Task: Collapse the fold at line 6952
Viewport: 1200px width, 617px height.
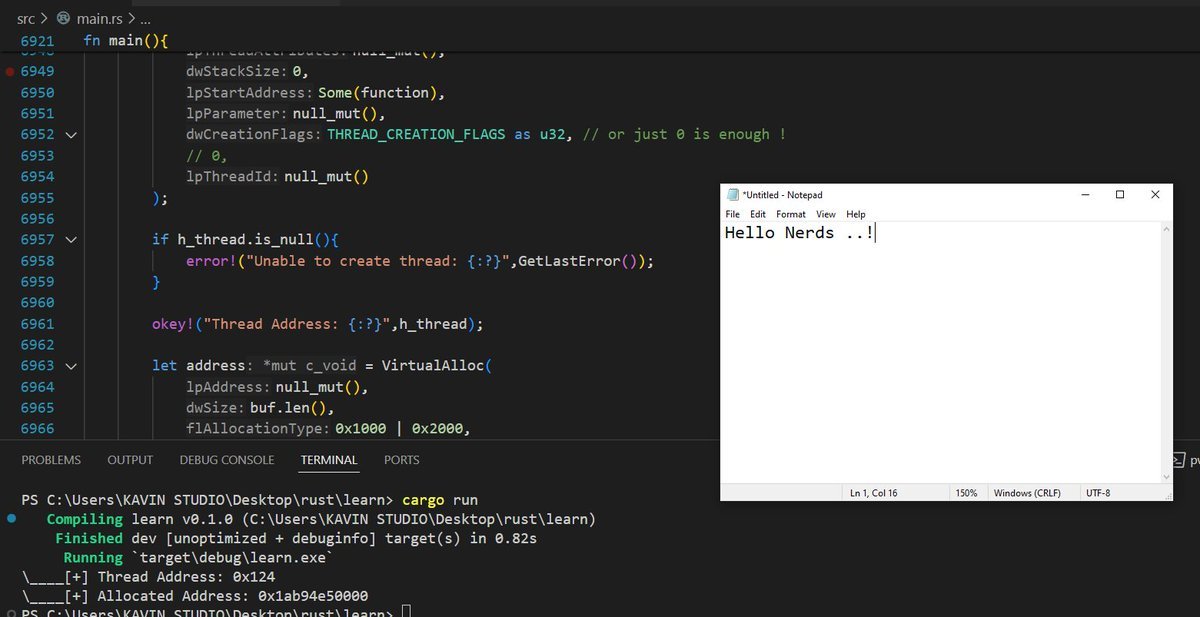Action: point(70,134)
